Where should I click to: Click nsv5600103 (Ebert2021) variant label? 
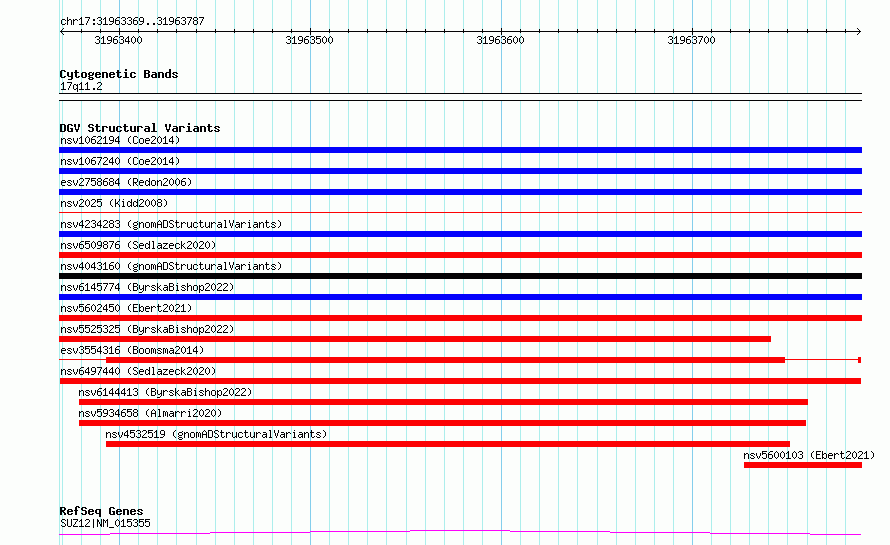(809, 455)
